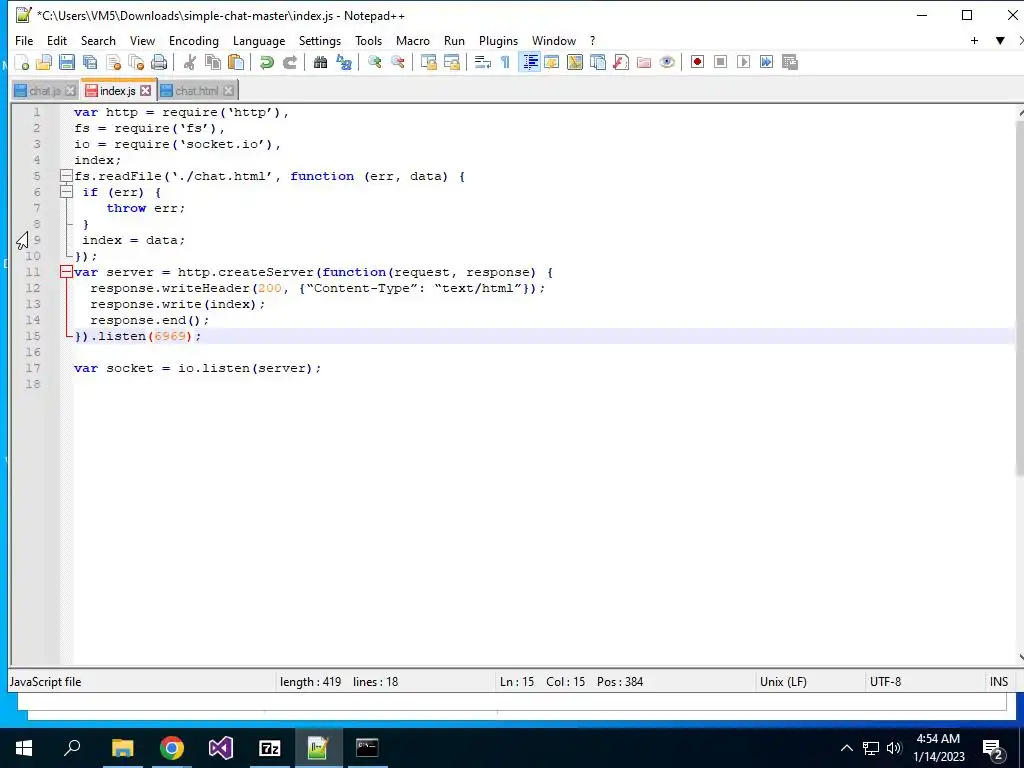Click the Zoom Out magnifier icon

coord(397,62)
